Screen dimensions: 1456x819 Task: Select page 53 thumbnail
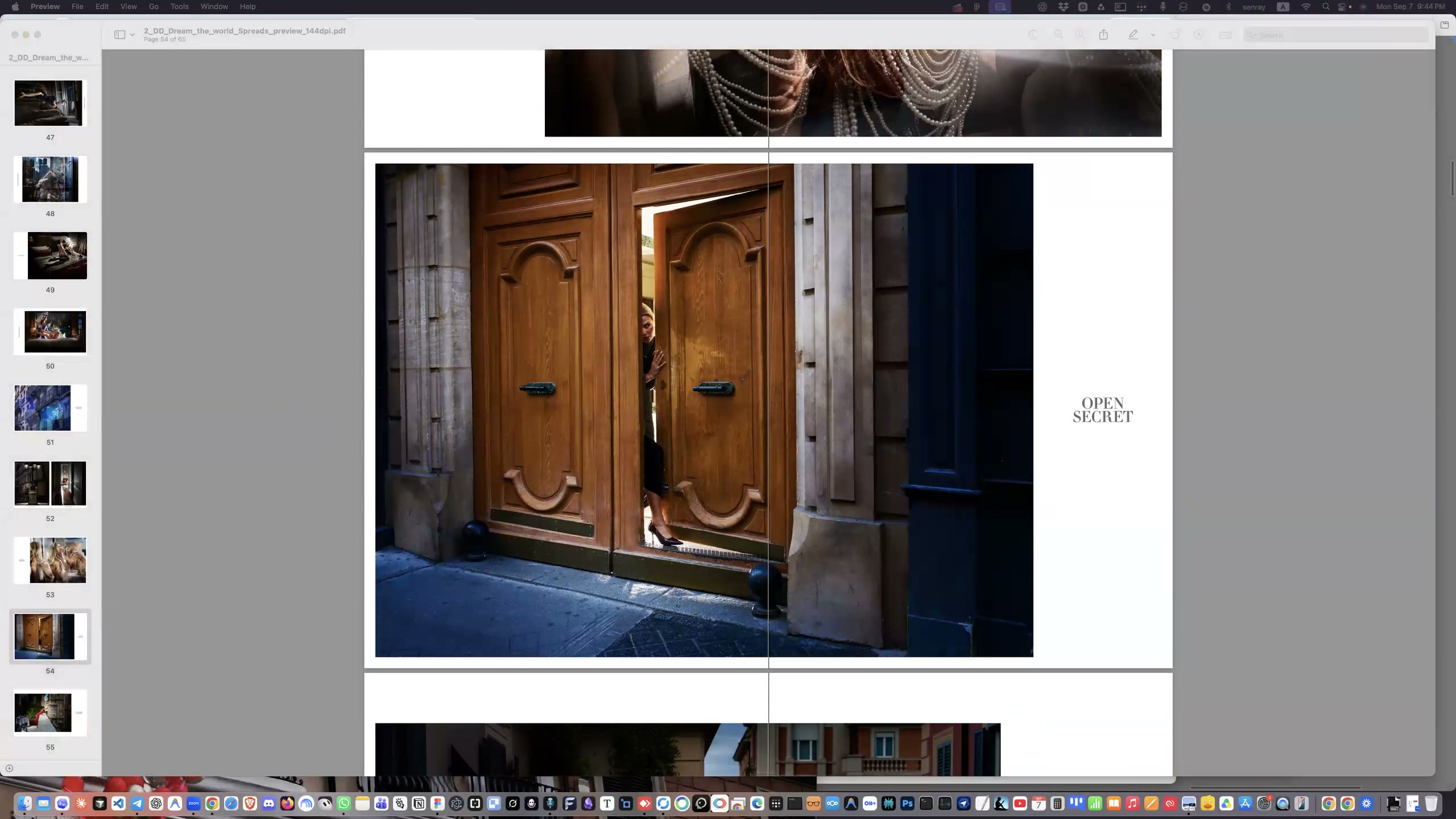[50, 560]
